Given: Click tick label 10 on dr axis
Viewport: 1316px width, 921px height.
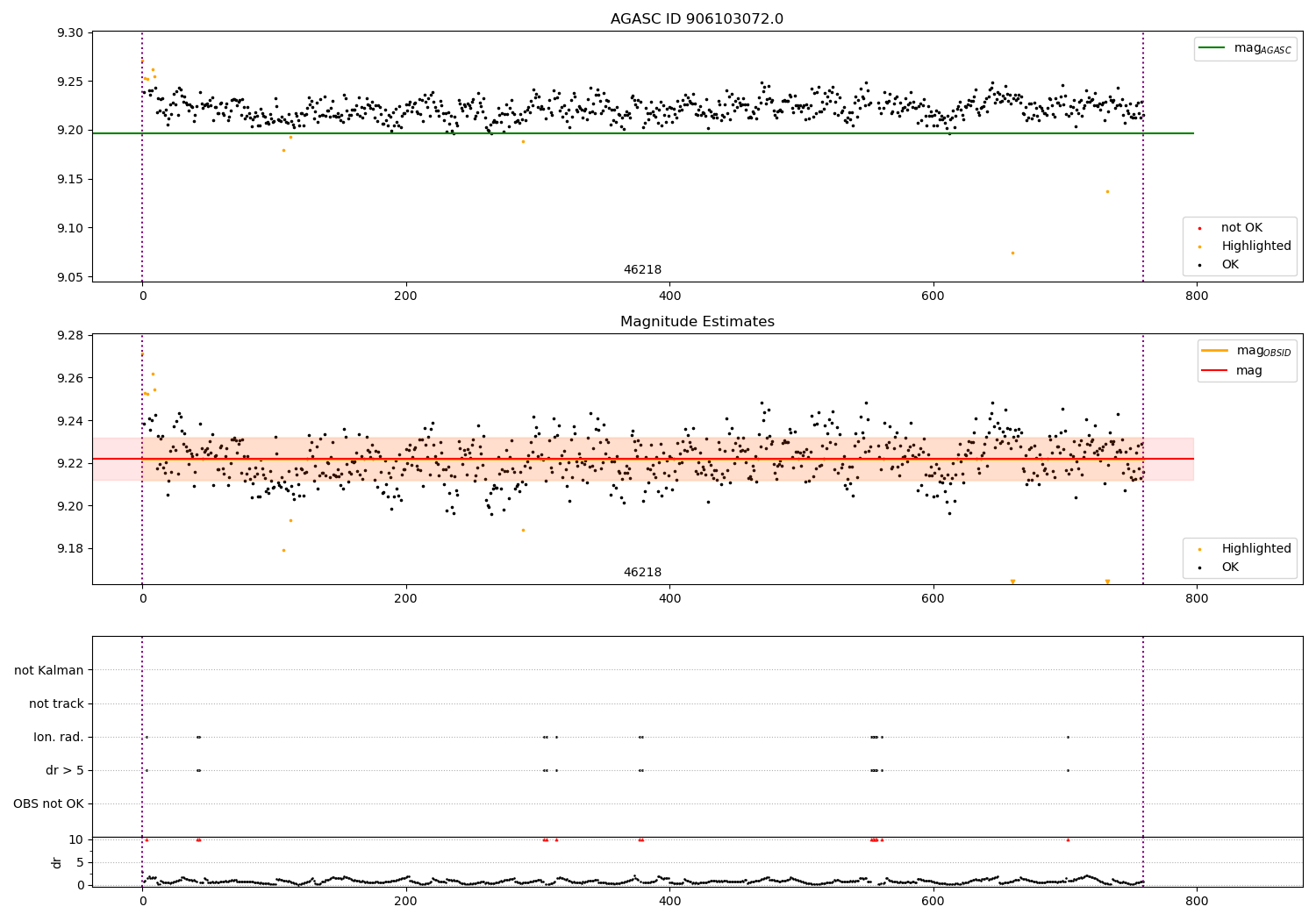Looking at the screenshot, I should tap(76, 840).
